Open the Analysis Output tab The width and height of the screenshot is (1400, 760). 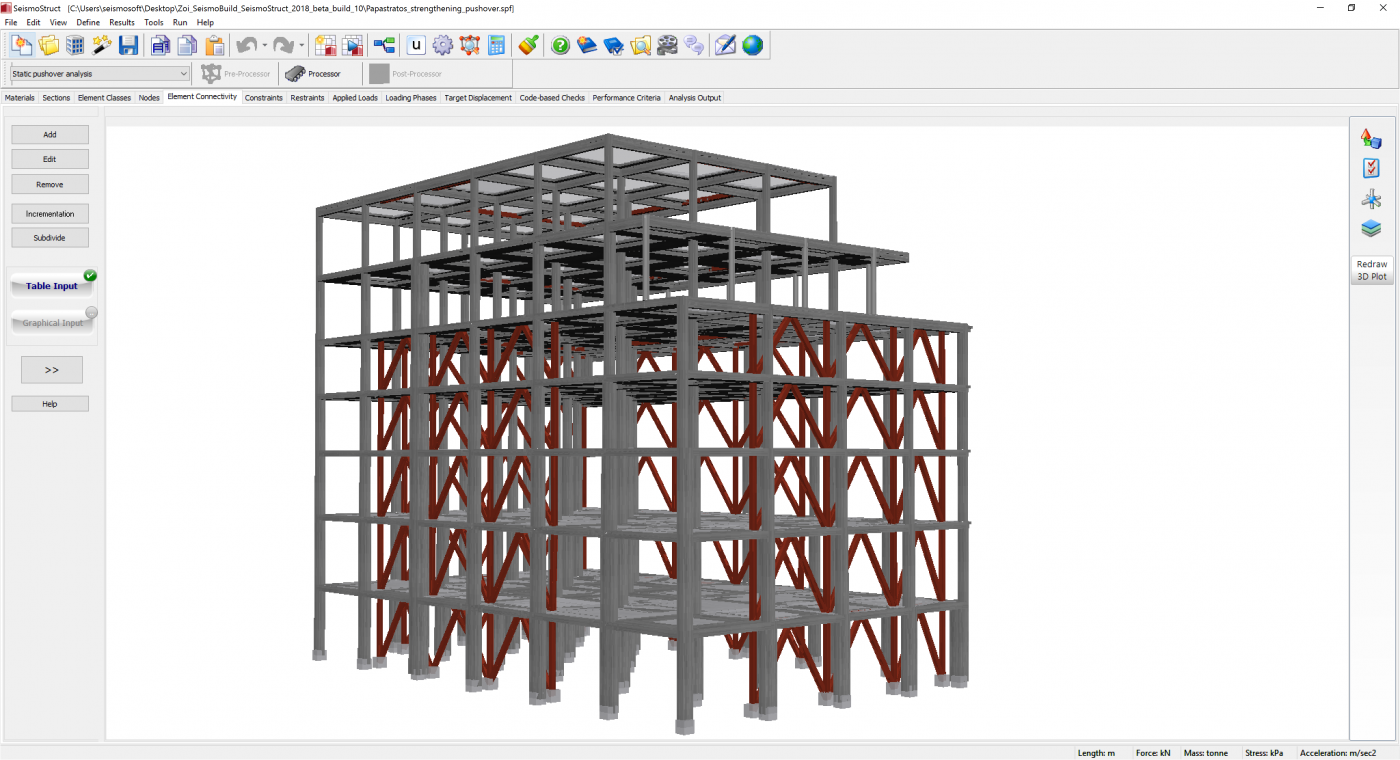694,98
